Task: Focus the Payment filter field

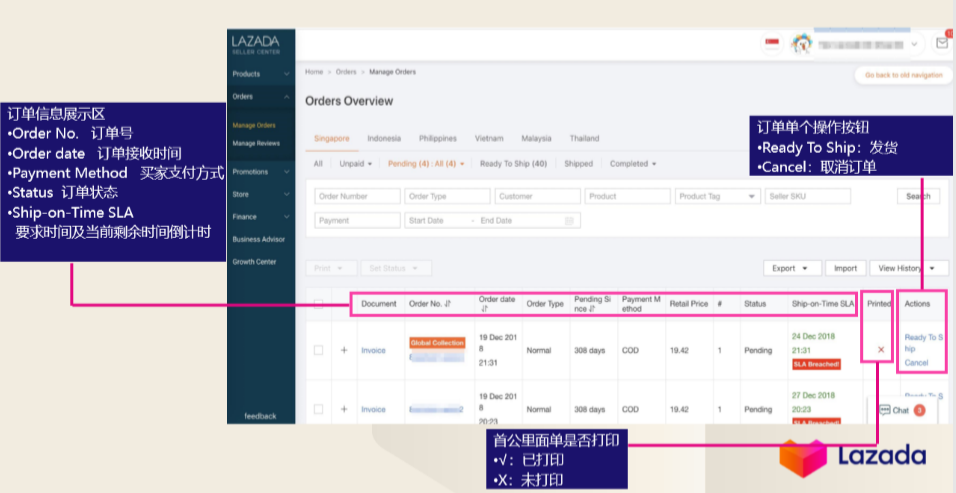Action: tap(357, 221)
